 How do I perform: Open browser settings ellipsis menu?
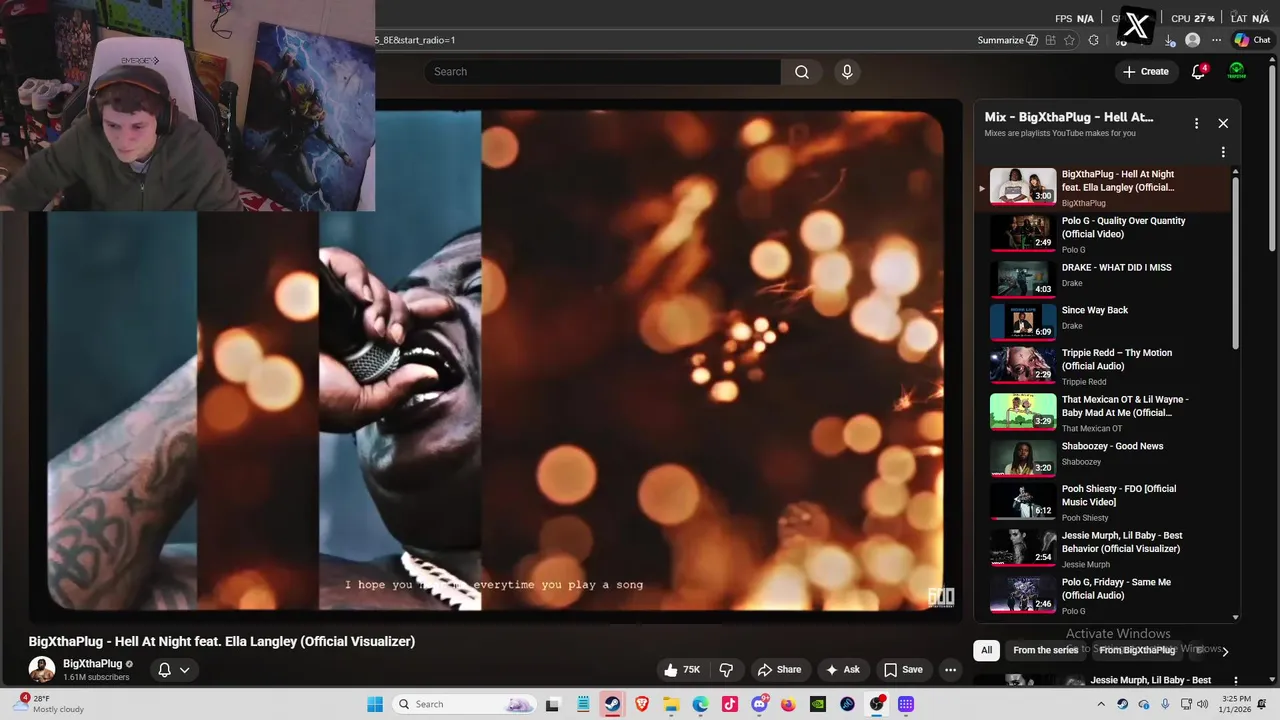[1216, 40]
